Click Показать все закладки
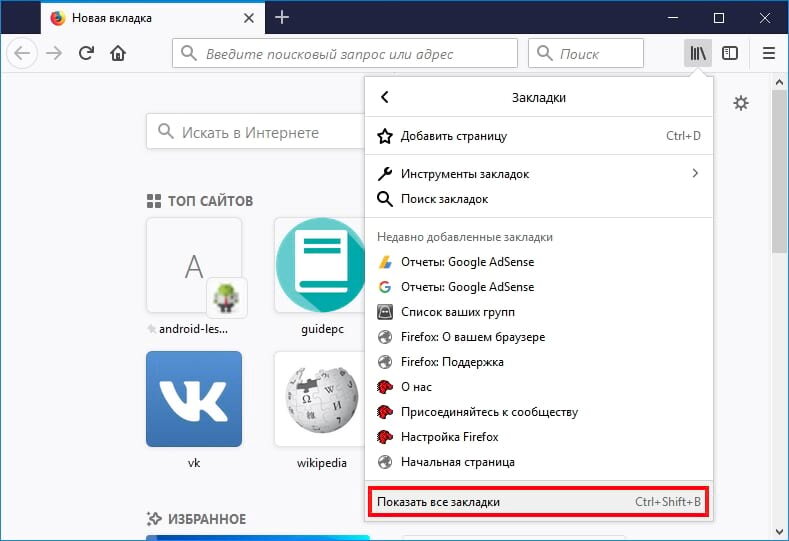Viewport: 789px width, 541px height. 538,502
